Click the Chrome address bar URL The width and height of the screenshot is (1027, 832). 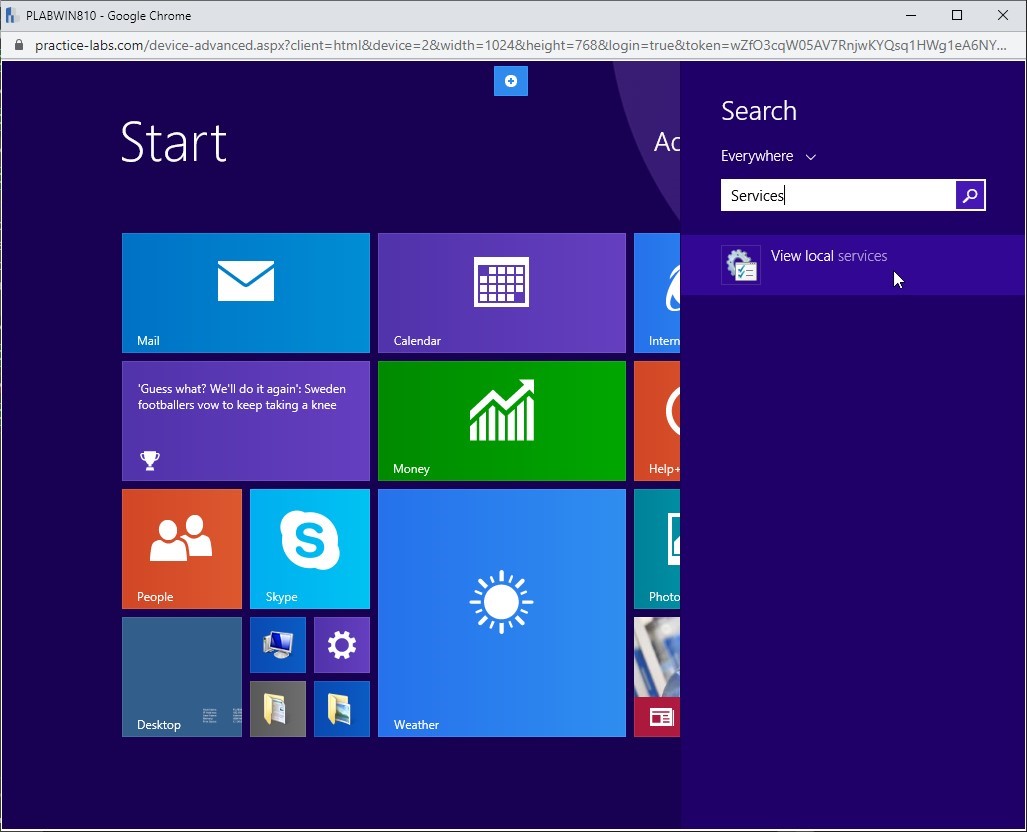pyautogui.click(x=520, y=45)
